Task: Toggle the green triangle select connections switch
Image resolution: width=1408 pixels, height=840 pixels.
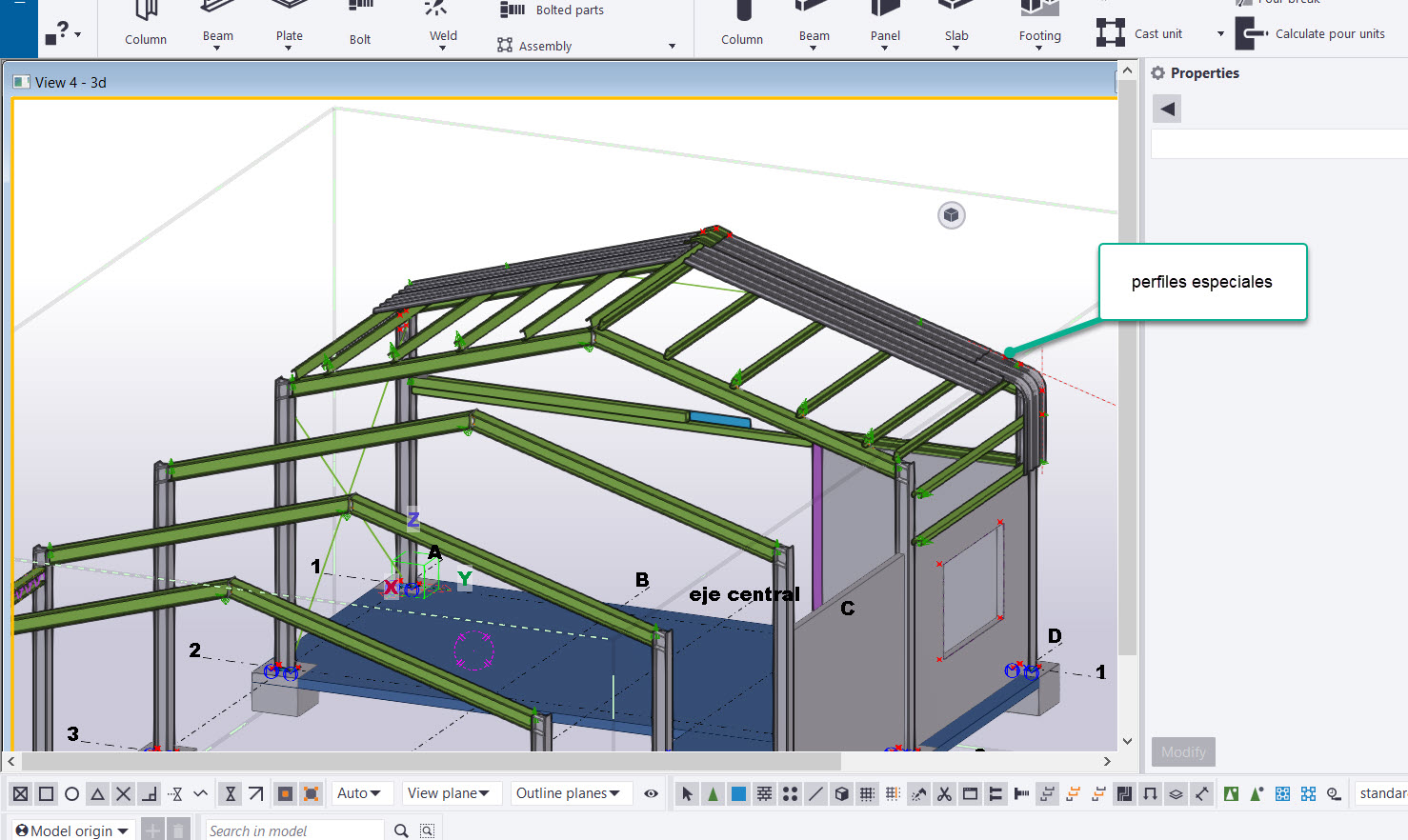Action: pyautogui.click(x=713, y=793)
